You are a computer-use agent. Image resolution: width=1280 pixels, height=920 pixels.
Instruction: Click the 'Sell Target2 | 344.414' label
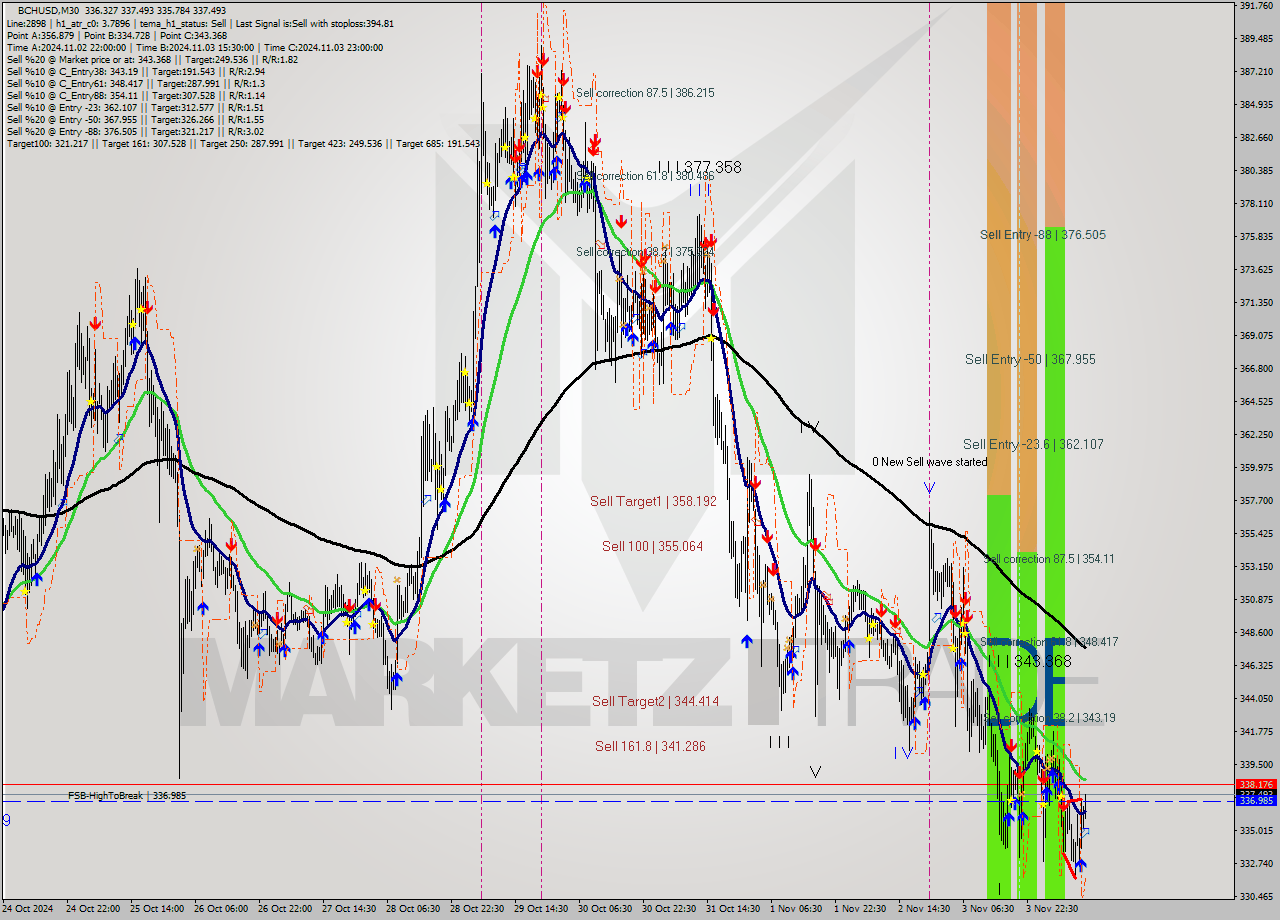coord(655,701)
